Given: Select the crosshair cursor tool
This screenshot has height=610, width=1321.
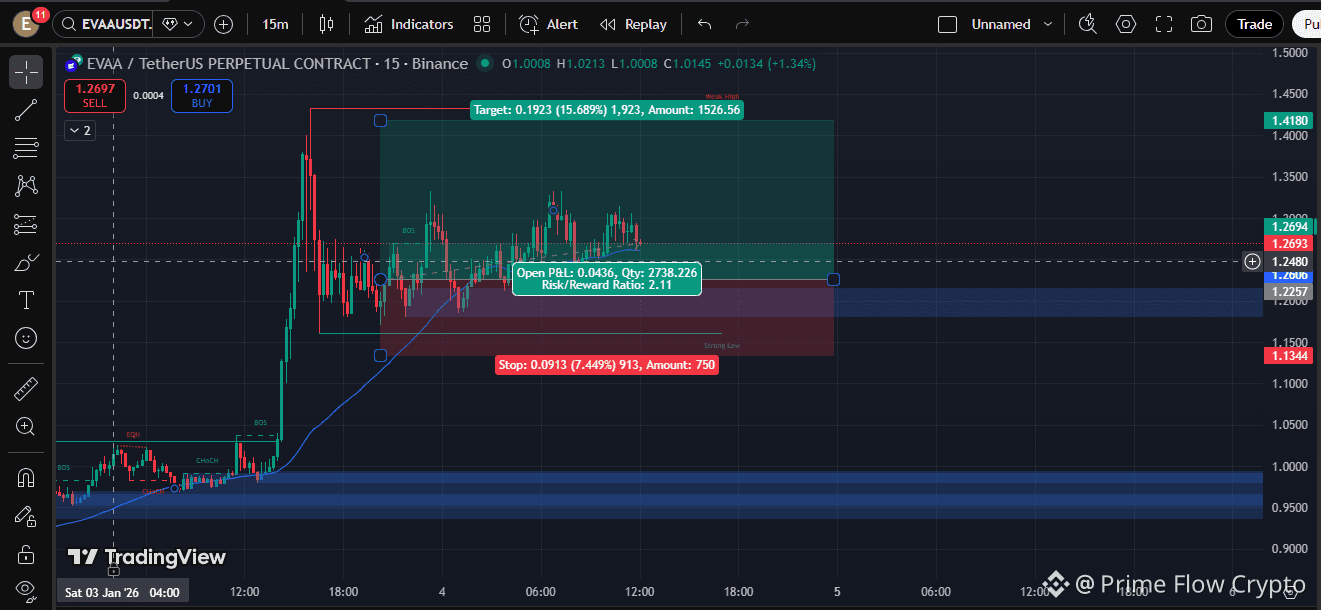Looking at the screenshot, I should [26, 72].
